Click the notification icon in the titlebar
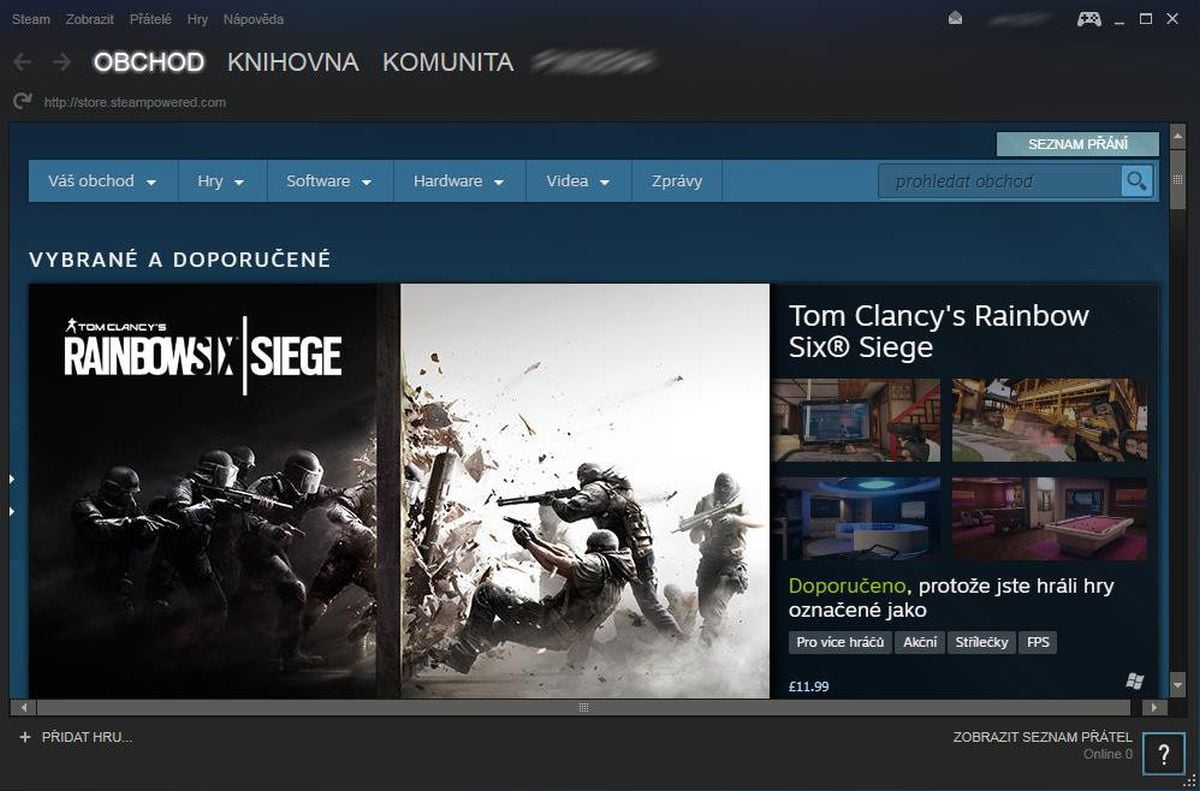Viewport: 1200px width, 791px height. click(954, 16)
